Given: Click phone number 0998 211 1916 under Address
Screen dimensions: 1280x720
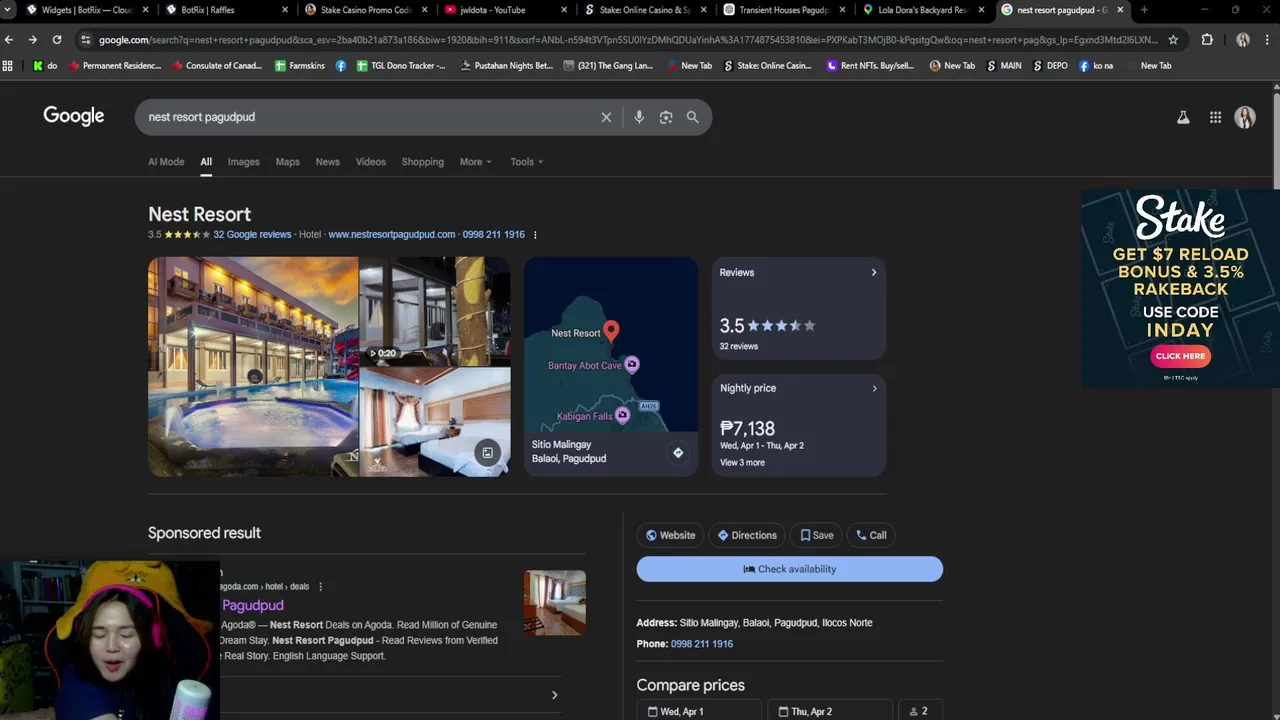Looking at the screenshot, I should coord(702,644).
